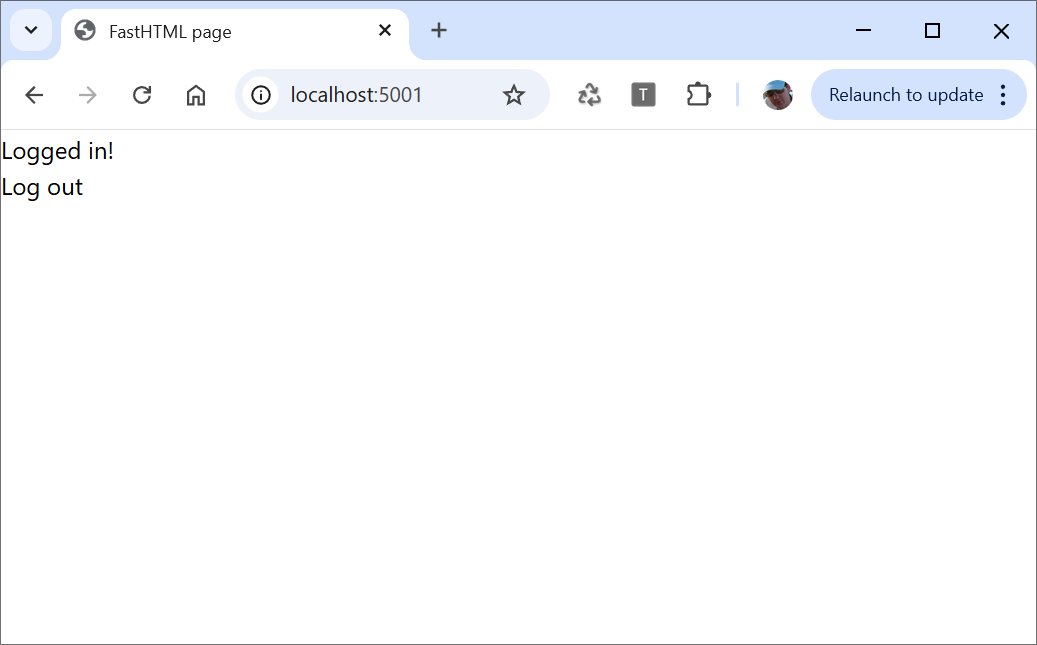The image size is (1037, 645).
Task: Minimize the browser window
Action: click(864, 31)
